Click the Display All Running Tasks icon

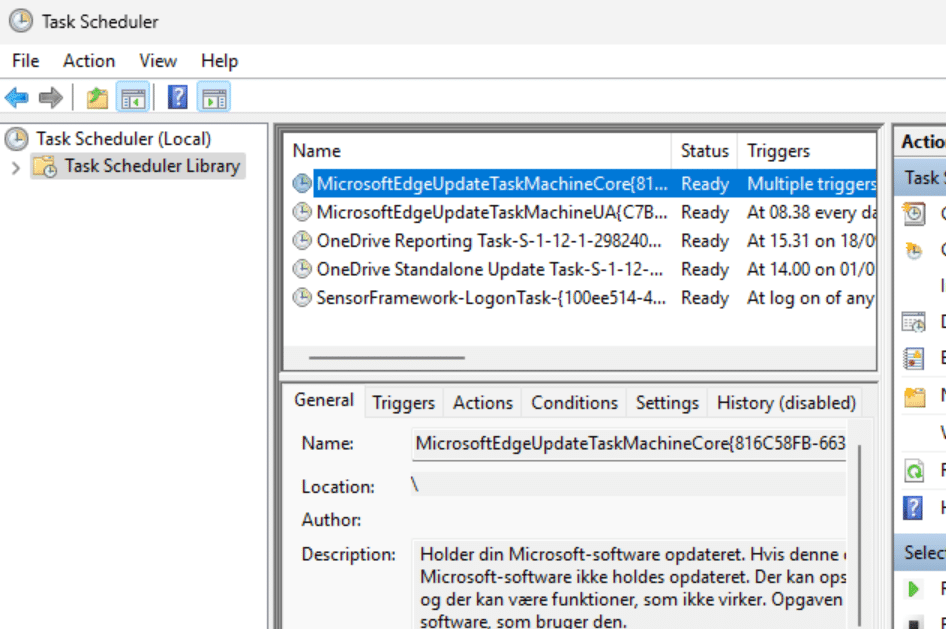coord(914,322)
